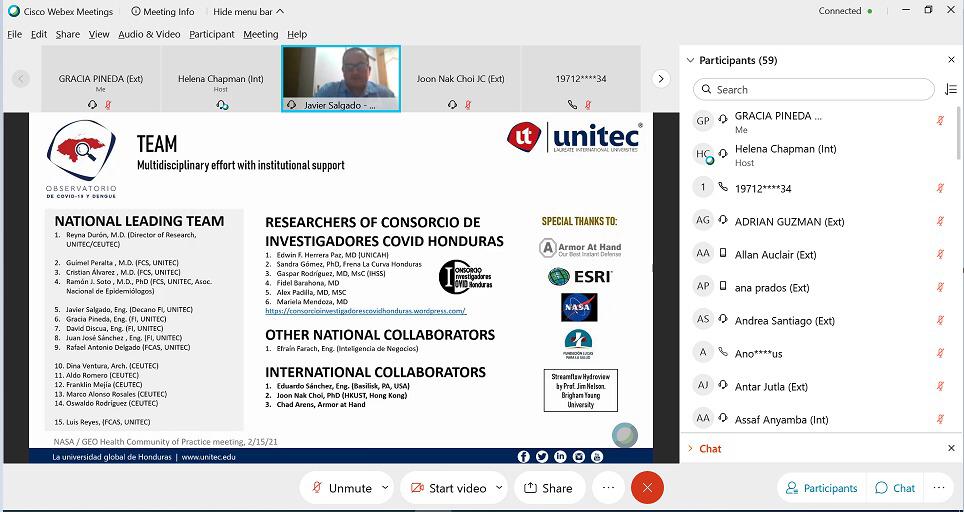This screenshot has height=512, width=964.
Task: Click the sort participants icon beside search
Action: click(x=950, y=89)
